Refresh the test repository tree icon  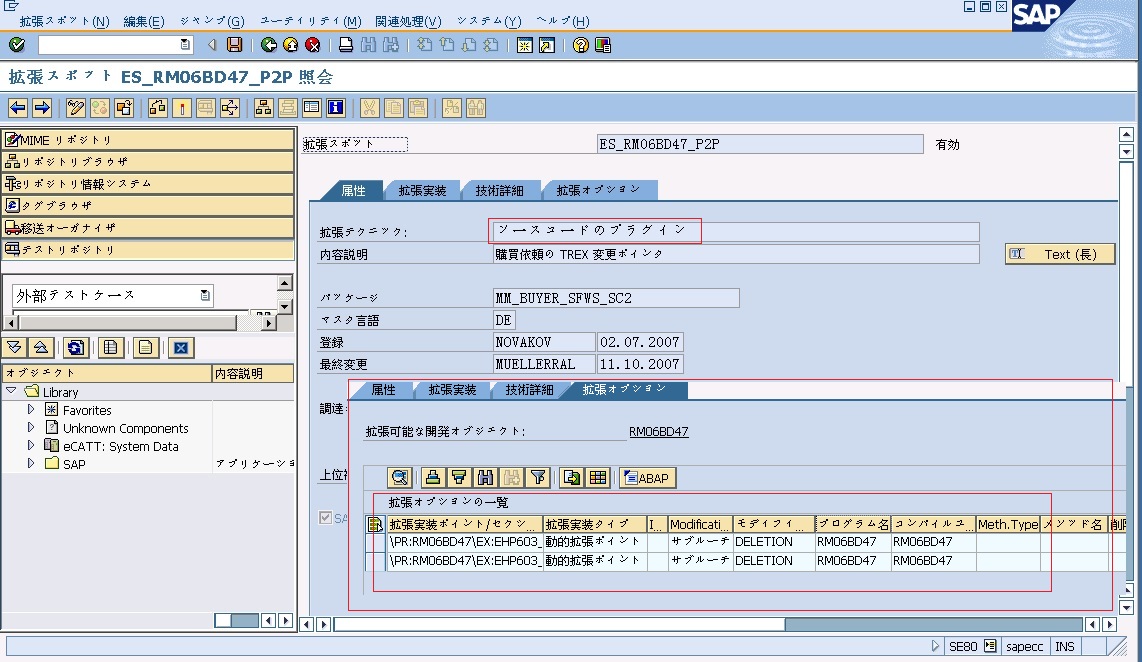[x=76, y=347]
